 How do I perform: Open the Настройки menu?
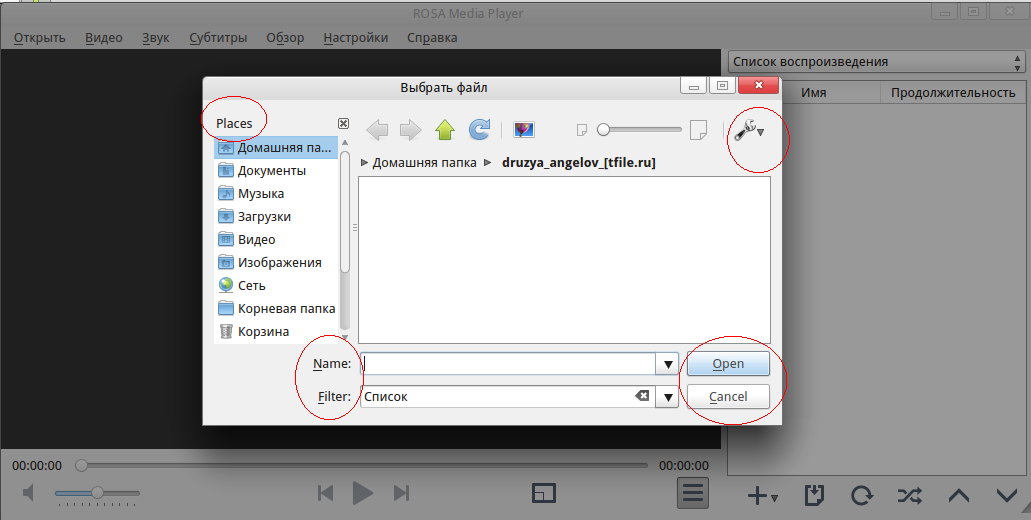pyautogui.click(x=356, y=37)
